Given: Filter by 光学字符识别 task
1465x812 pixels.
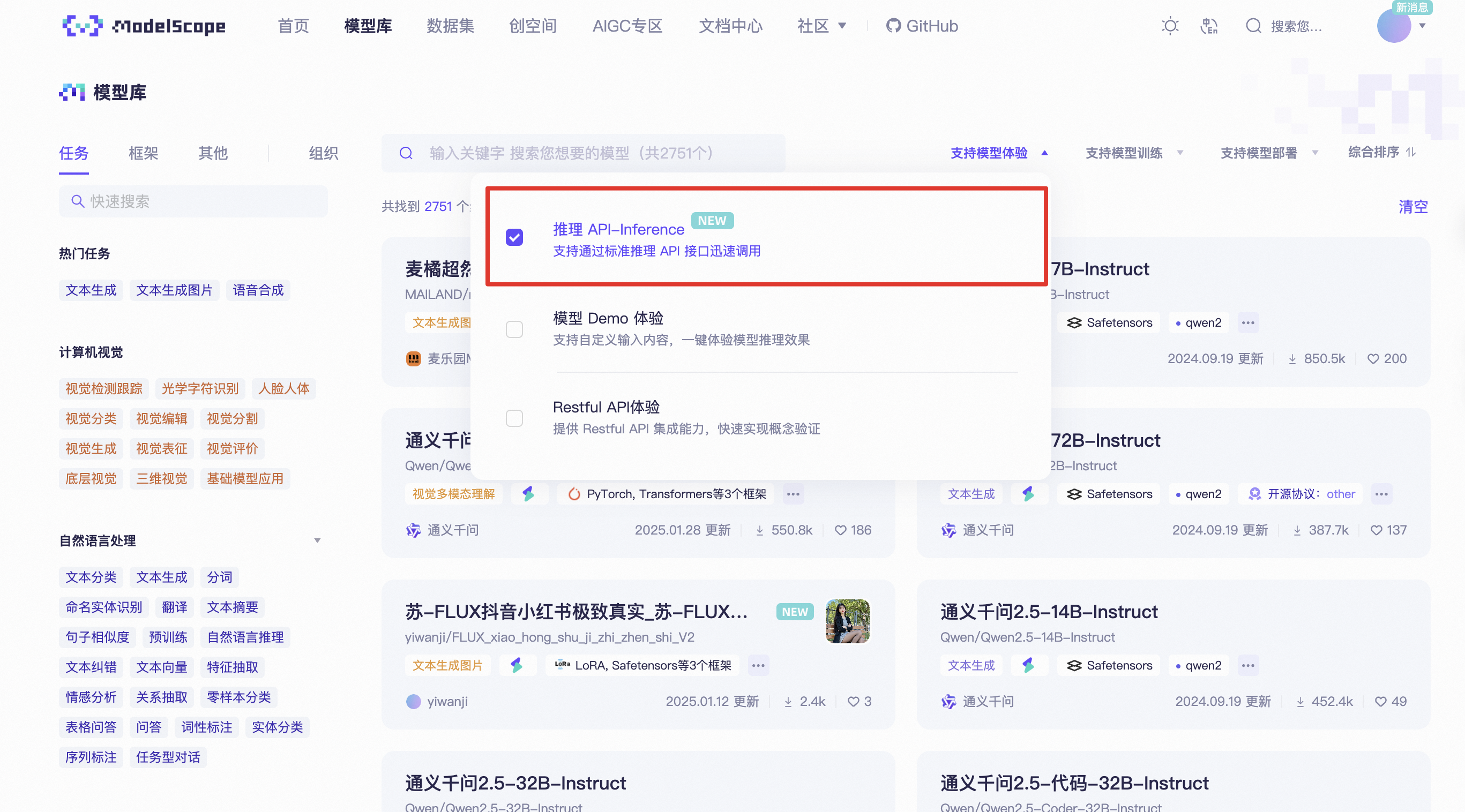Looking at the screenshot, I should [x=200, y=389].
